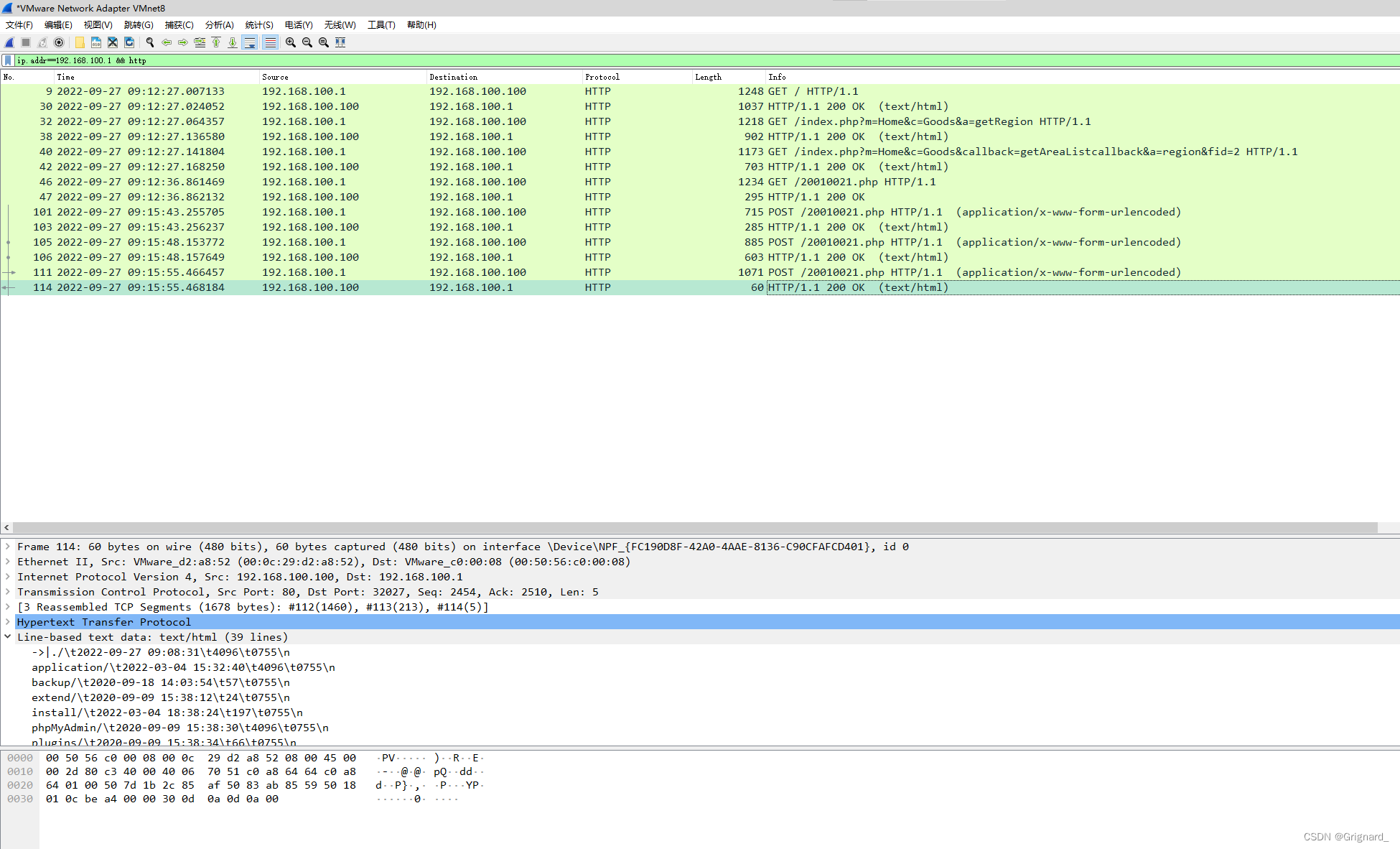
Task: Select packet 106 200 OK response
Action: coord(700,257)
